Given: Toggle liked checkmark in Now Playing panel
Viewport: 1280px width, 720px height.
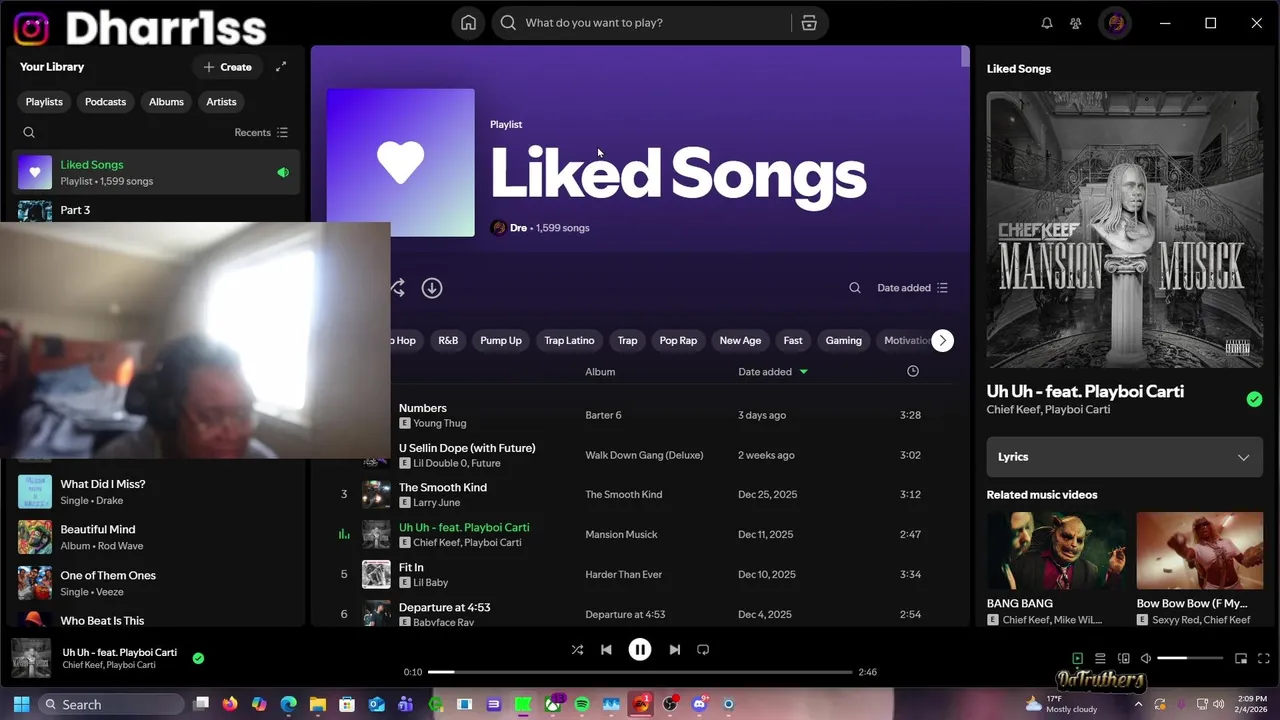Looking at the screenshot, I should (x=1254, y=399).
